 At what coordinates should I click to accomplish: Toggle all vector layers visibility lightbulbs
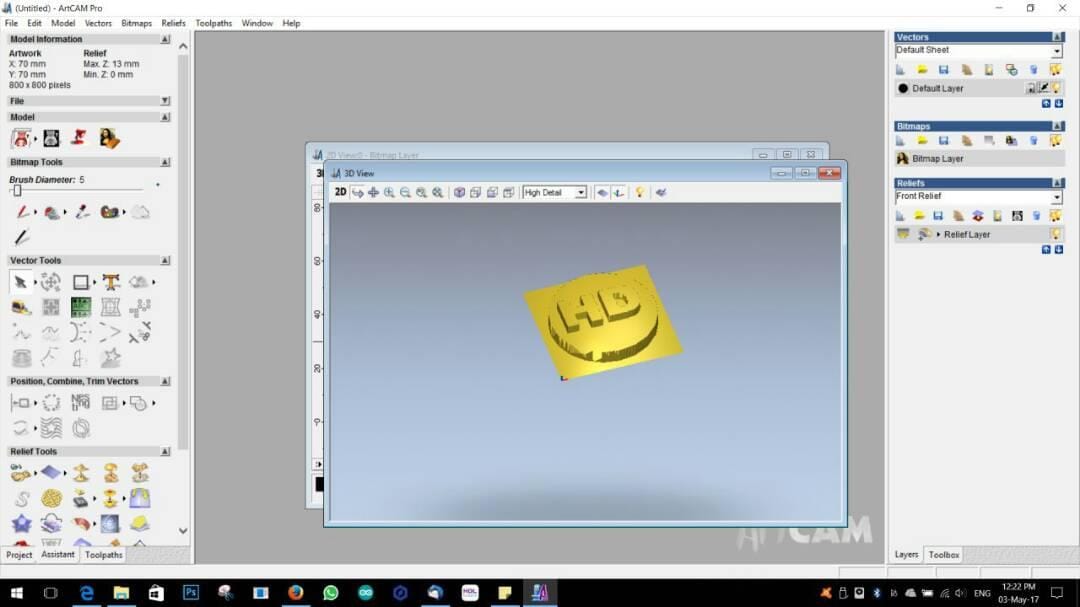[x=1055, y=70]
